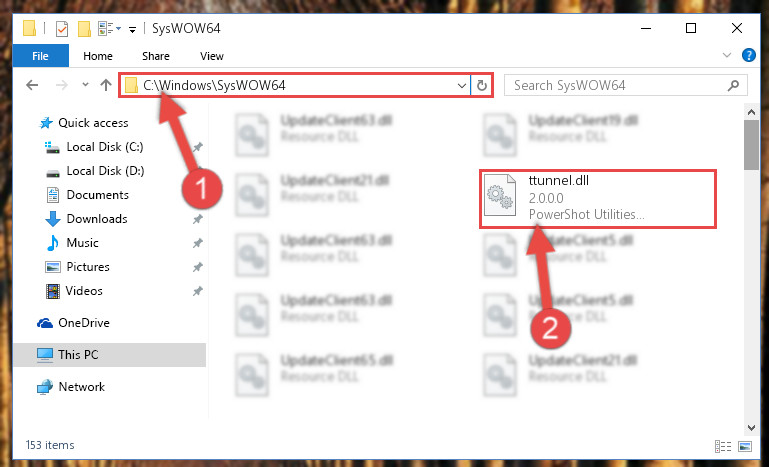This screenshot has width=769, height=467.
Task: Open the File menu
Action: point(40,56)
